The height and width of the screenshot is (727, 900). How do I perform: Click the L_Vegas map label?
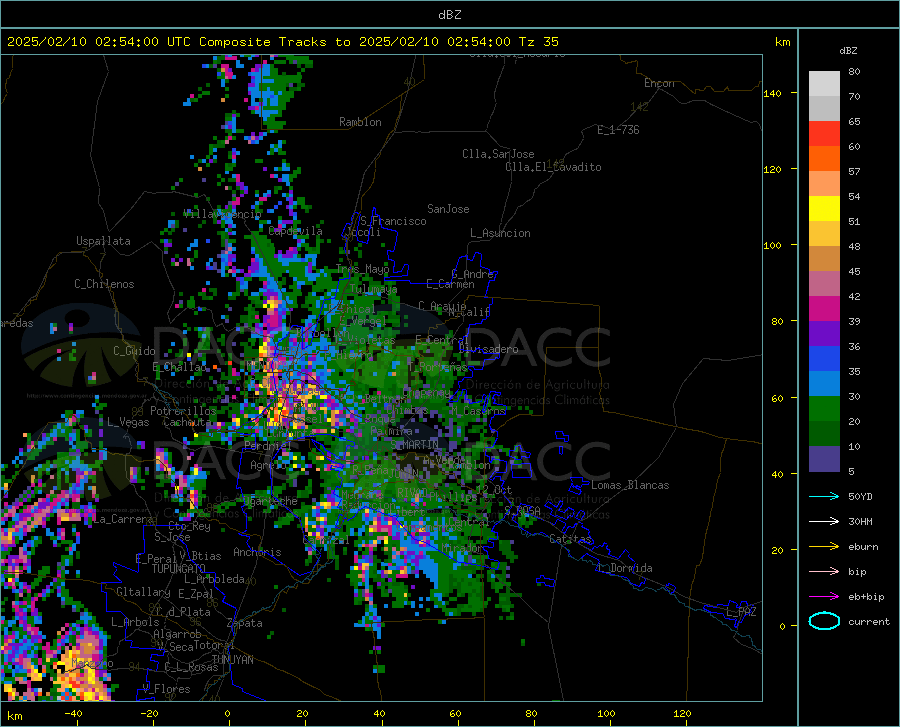128,422
